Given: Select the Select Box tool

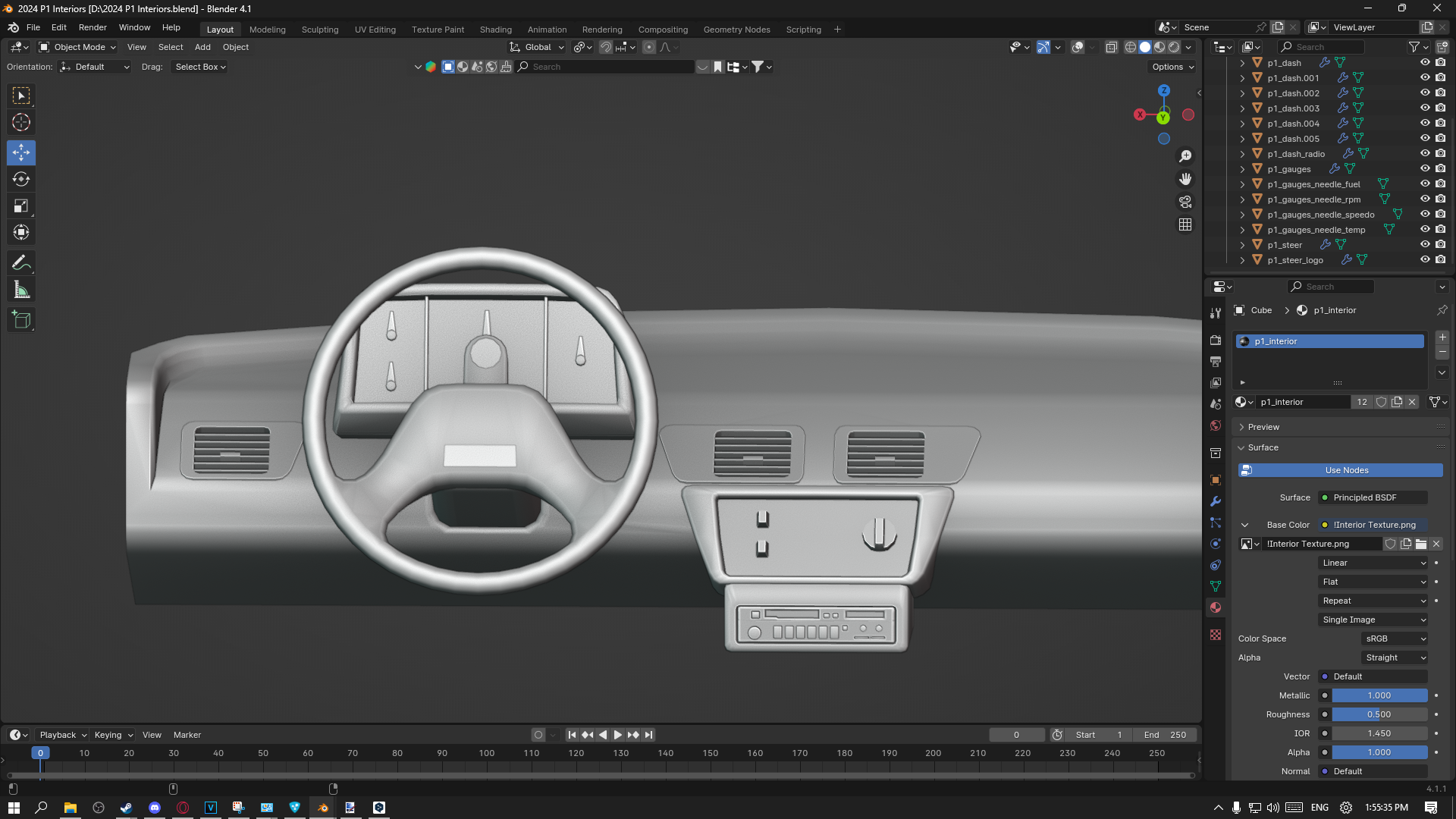Looking at the screenshot, I should point(21,96).
